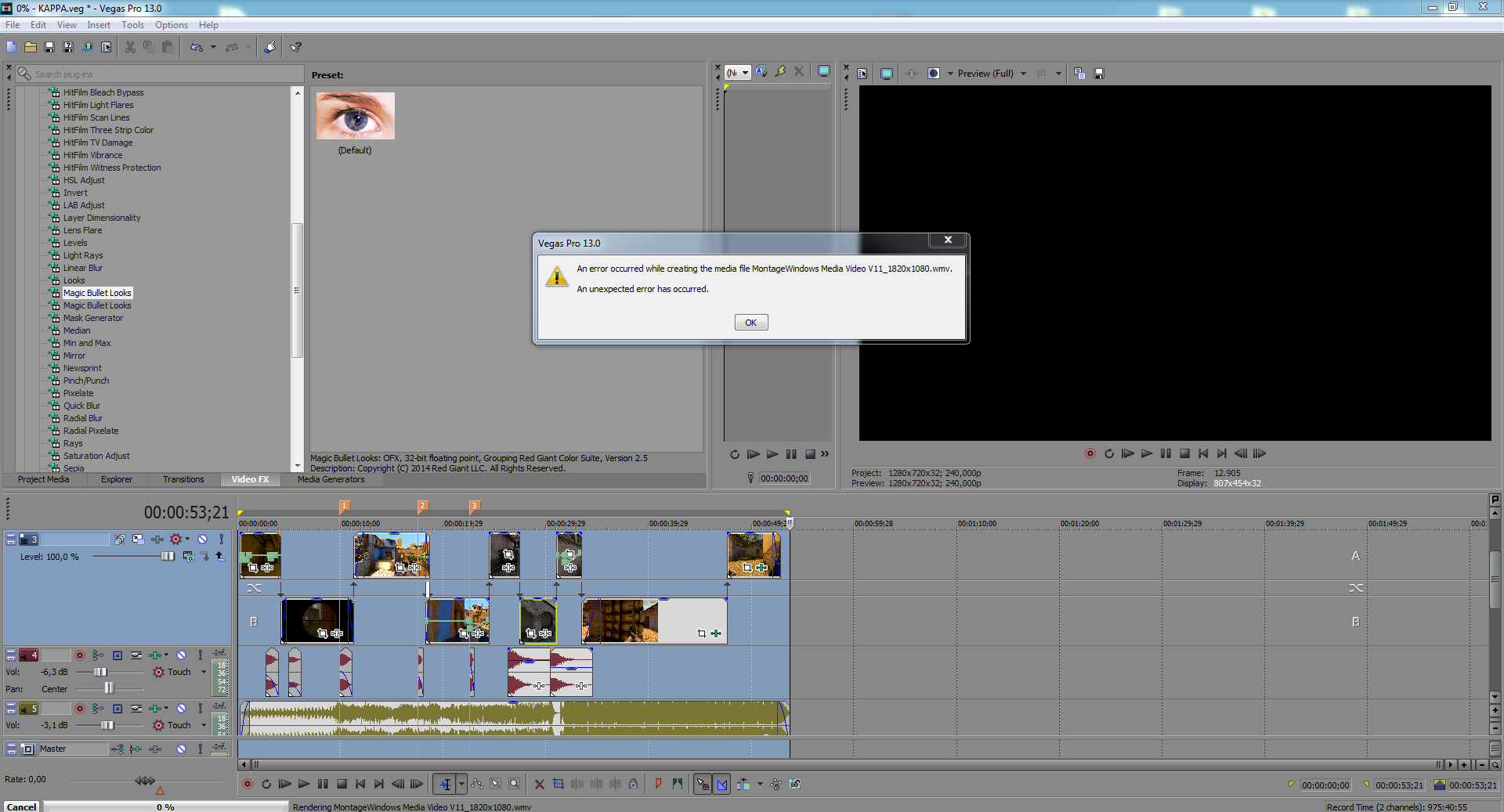The width and height of the screenshot is (1504, 812).
Task: Open the Undo history dropdown arrow
Action: (213, 47)
